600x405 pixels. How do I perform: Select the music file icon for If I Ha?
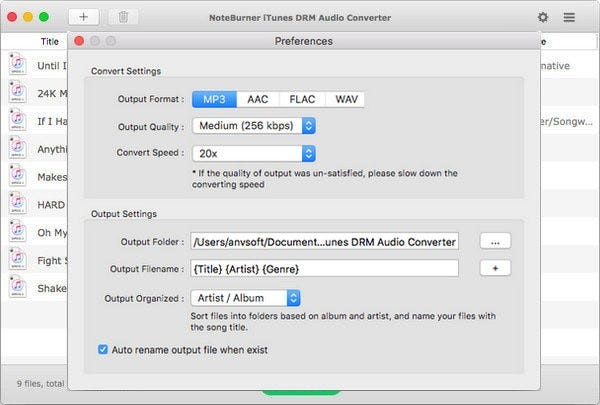pos(18,120)
